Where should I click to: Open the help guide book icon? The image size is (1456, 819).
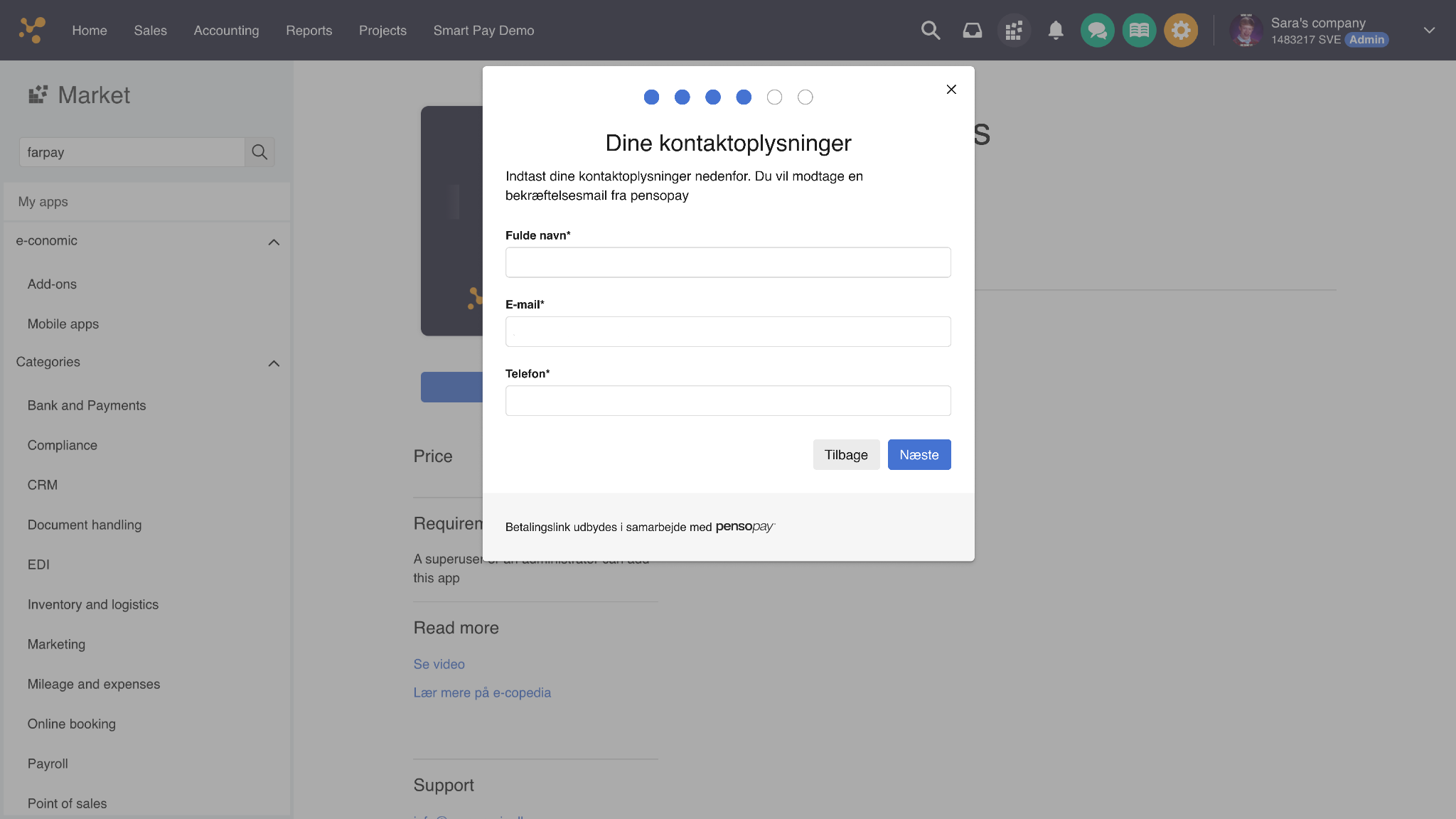click(1139, 30)
